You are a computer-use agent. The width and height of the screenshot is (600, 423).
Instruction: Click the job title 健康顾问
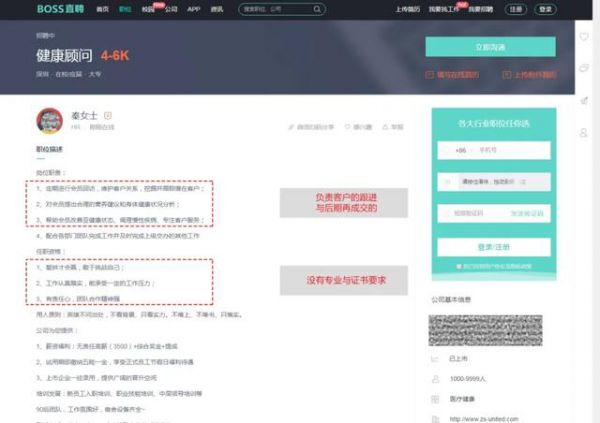(x=64, y=56)
